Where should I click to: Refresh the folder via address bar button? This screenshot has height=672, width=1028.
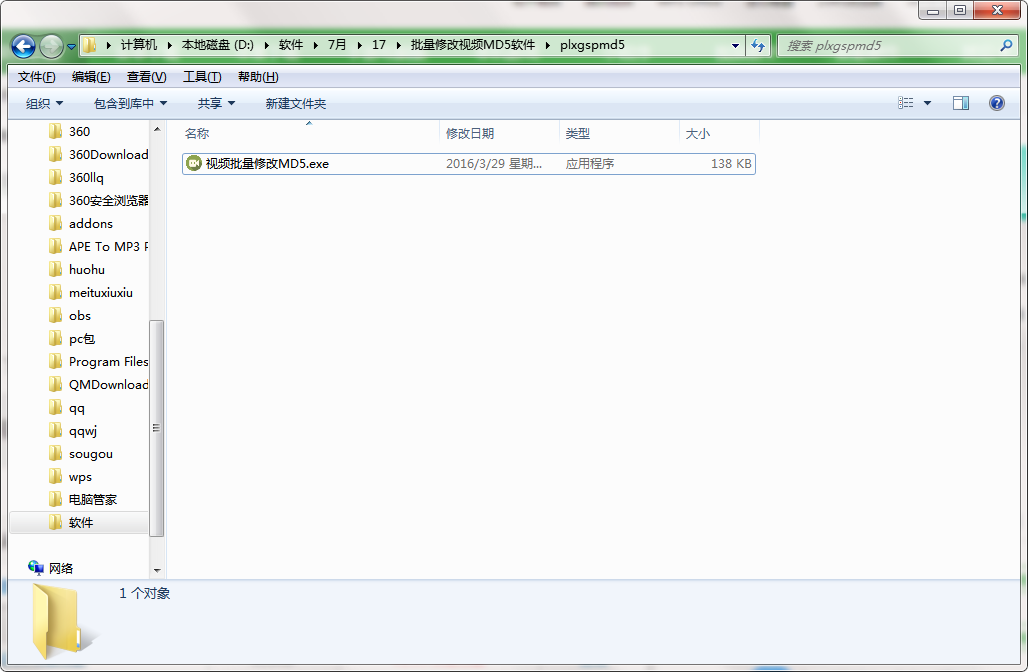click(758, 45)
